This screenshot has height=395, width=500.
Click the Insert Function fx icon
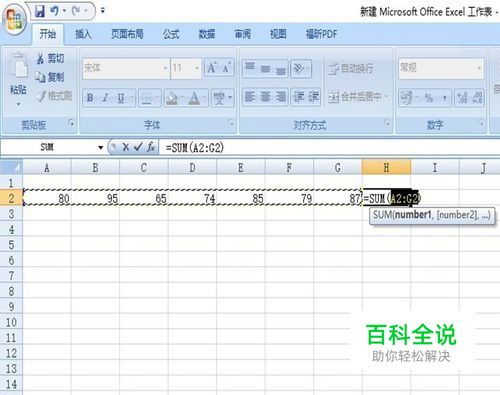point(151,147)
